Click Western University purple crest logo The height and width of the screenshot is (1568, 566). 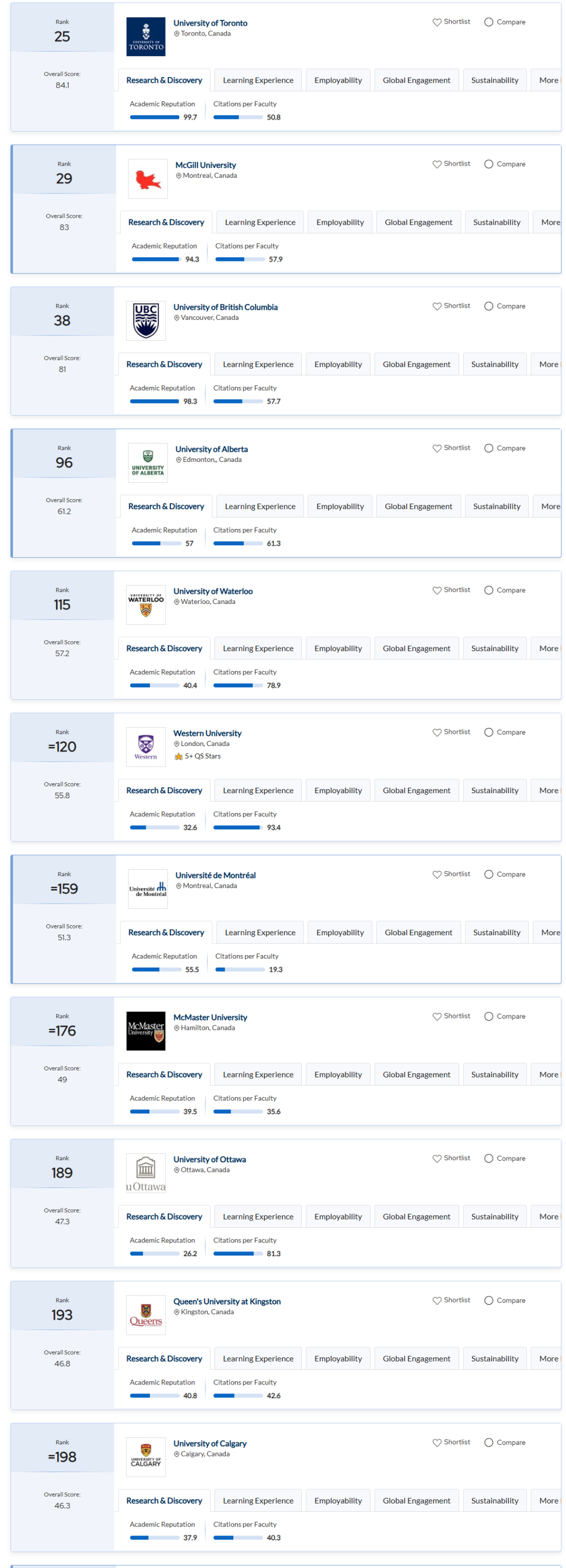pyautogui.click(x=146, y=747)
